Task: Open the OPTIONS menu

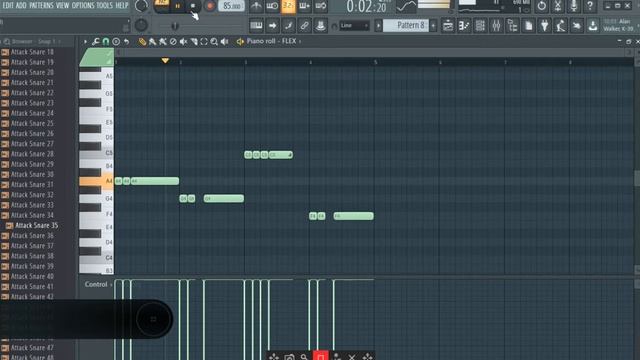Action: pyautogui.click(x=83, y=5)
